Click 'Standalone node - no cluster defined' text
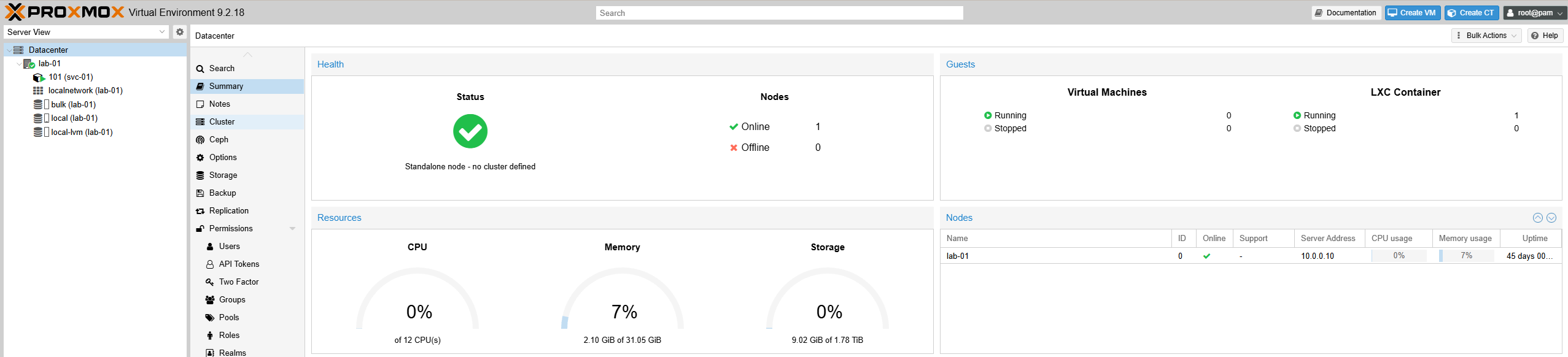The height and width of the screenshot is (357, 1568). [470, 167]
